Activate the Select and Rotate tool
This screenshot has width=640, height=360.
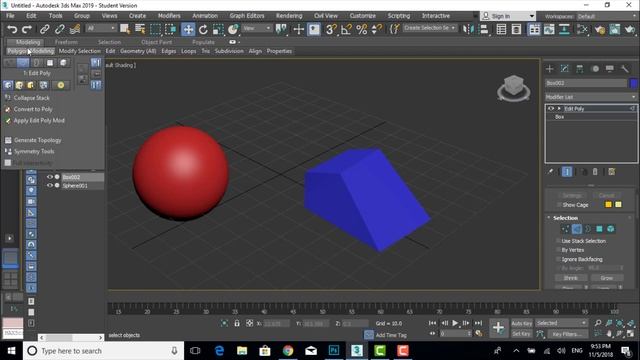(x=203, y=29)
